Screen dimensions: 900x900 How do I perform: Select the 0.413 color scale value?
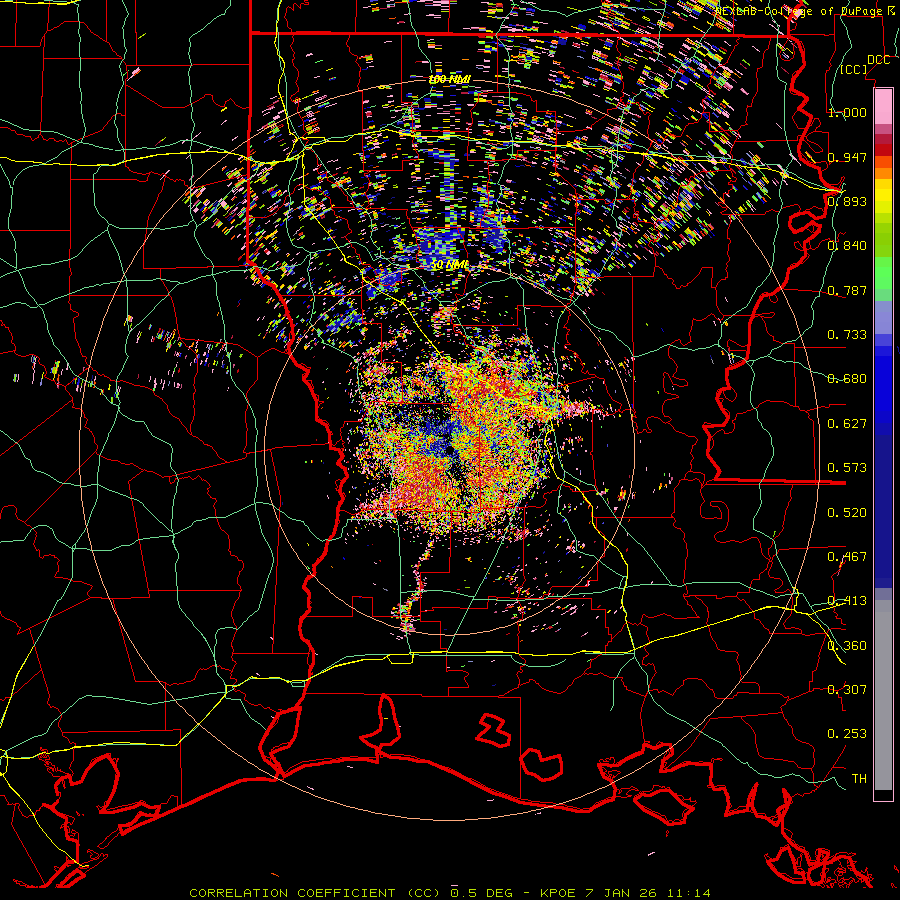click(x=847, y=601)
